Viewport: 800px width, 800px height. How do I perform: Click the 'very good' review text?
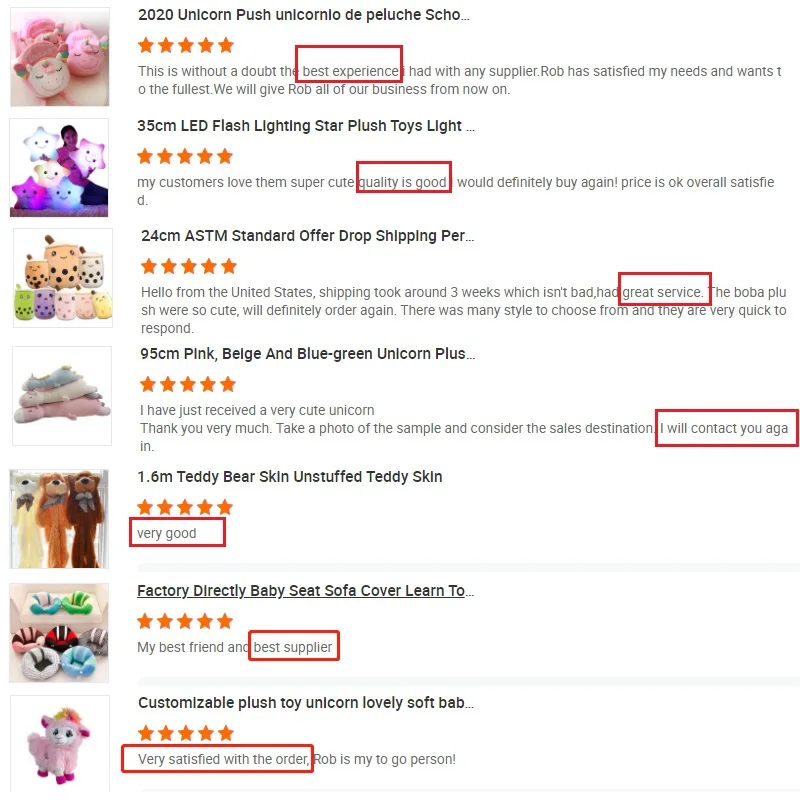pyautogui.click(x=167, y=533)
